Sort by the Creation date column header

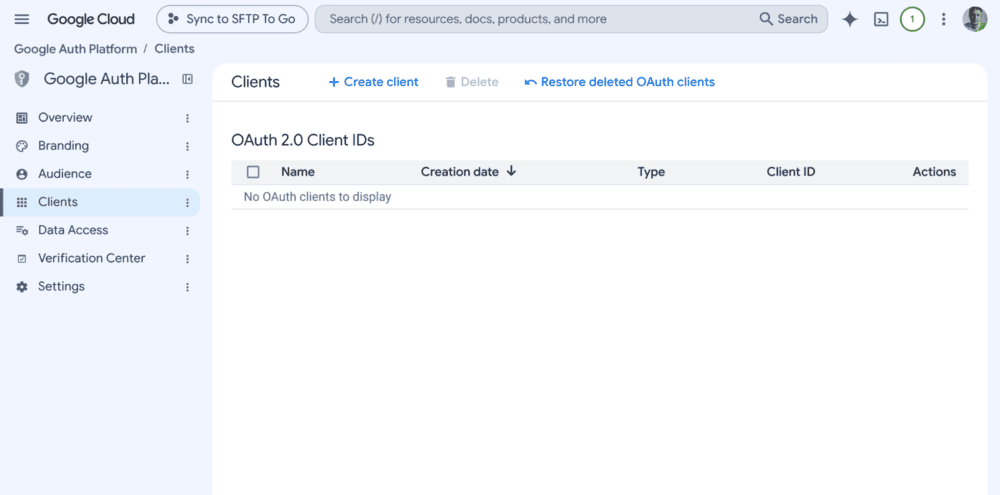pyautogui.click(x=460, y=172)
